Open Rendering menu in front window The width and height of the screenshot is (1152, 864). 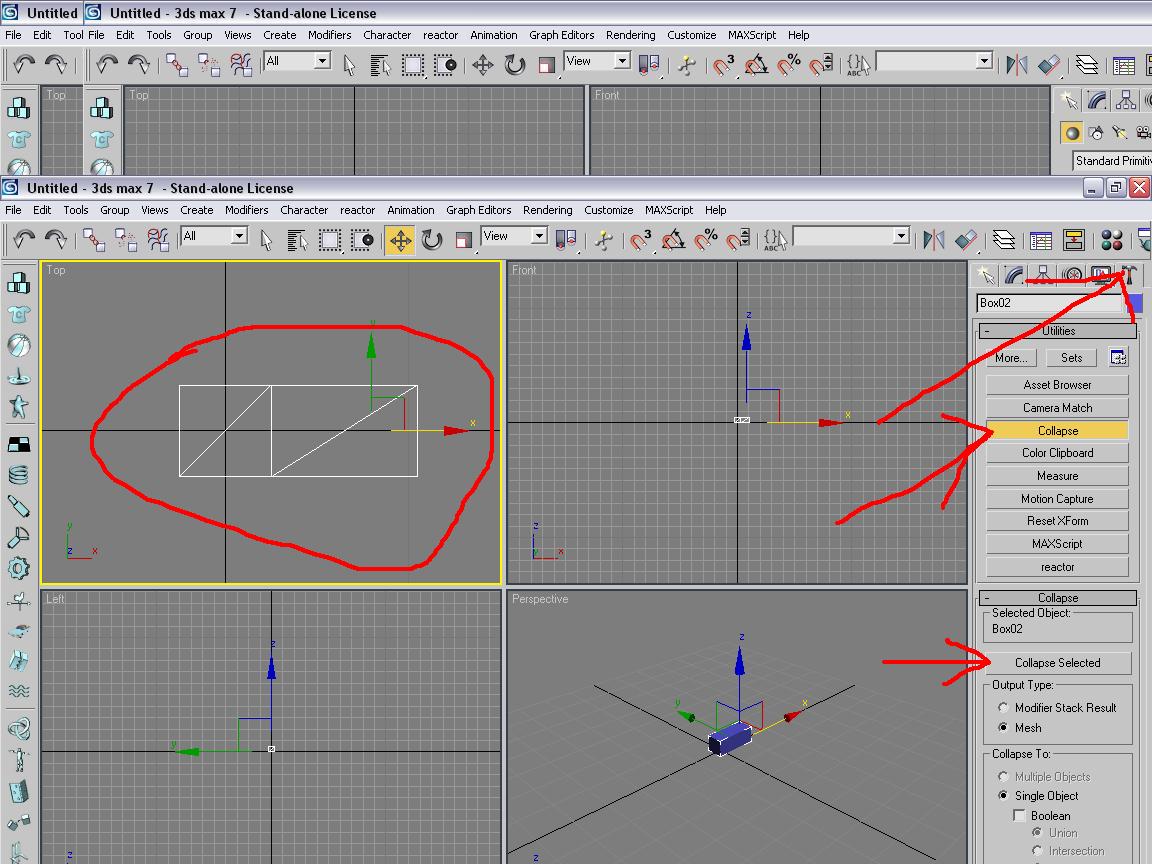click(x=547, y=210)
